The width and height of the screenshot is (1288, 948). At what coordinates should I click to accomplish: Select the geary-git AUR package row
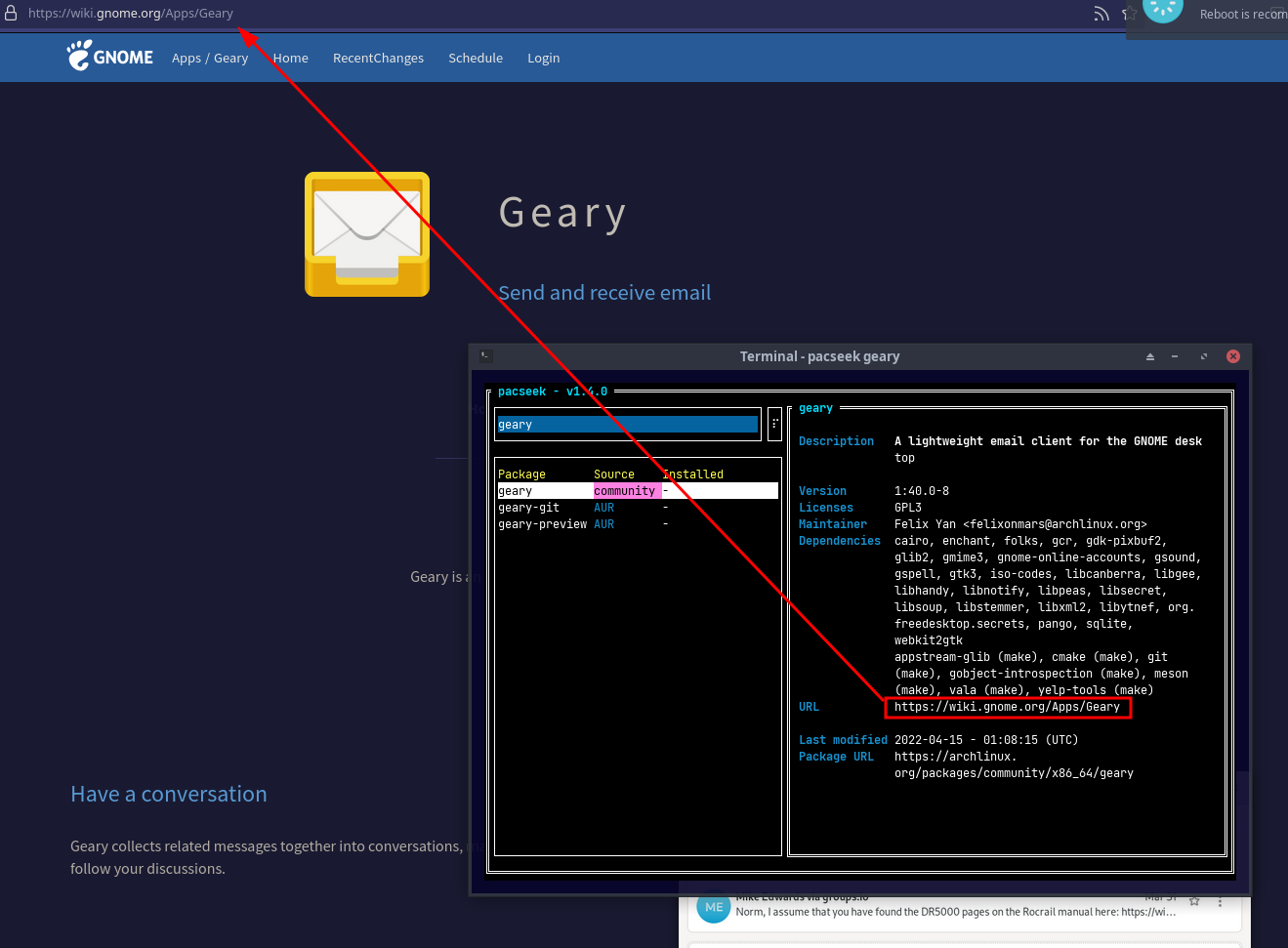(638, 508)
